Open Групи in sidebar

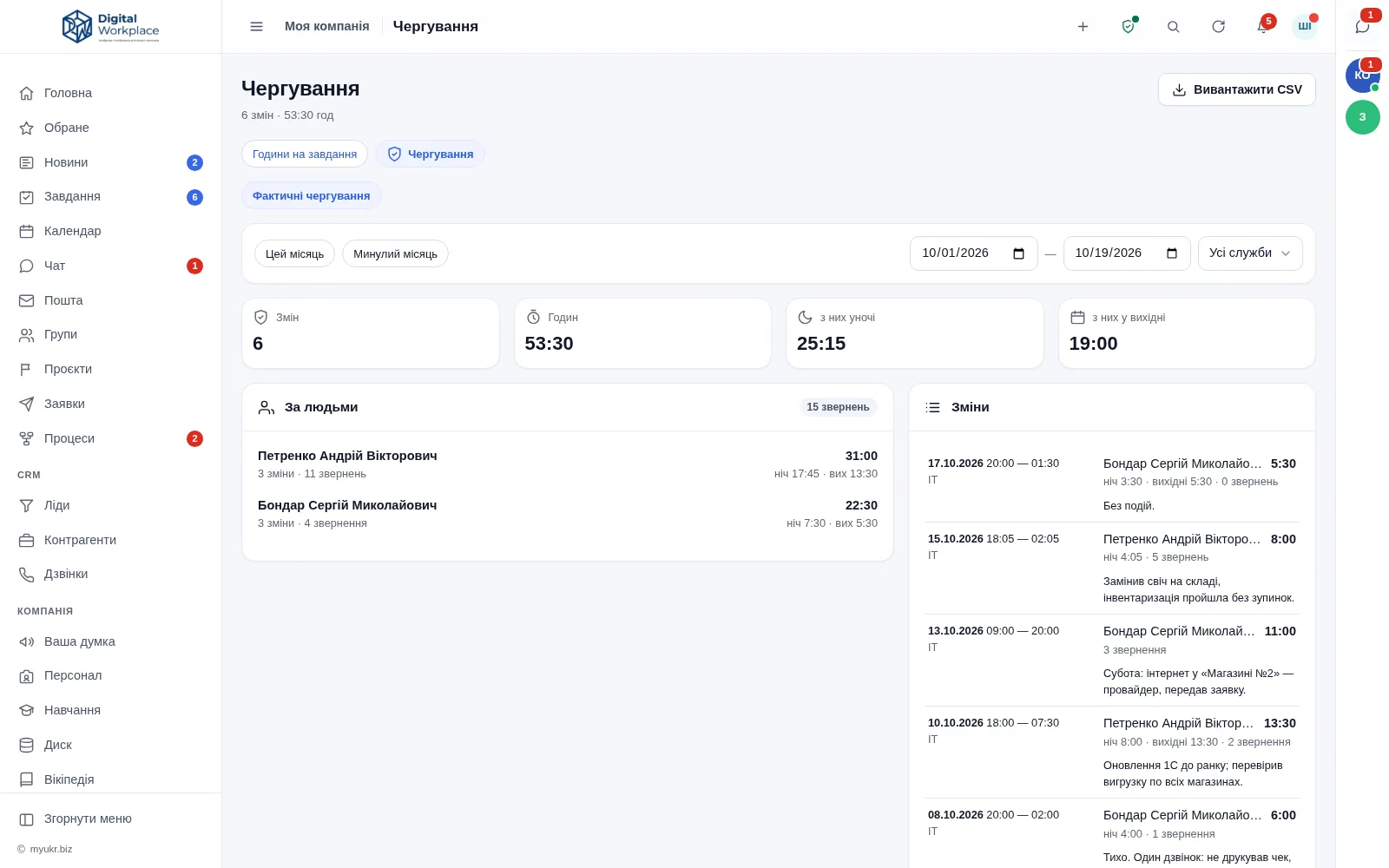(x=110, y=334)
